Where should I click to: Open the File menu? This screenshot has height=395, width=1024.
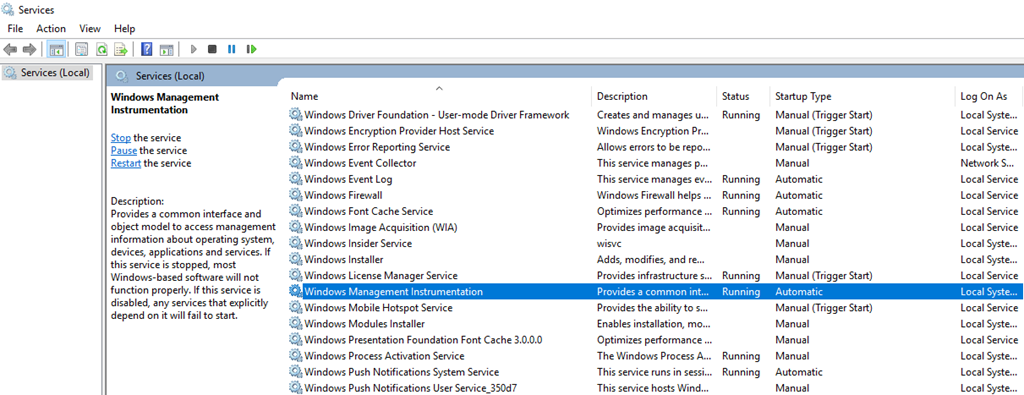coord(15,29)
